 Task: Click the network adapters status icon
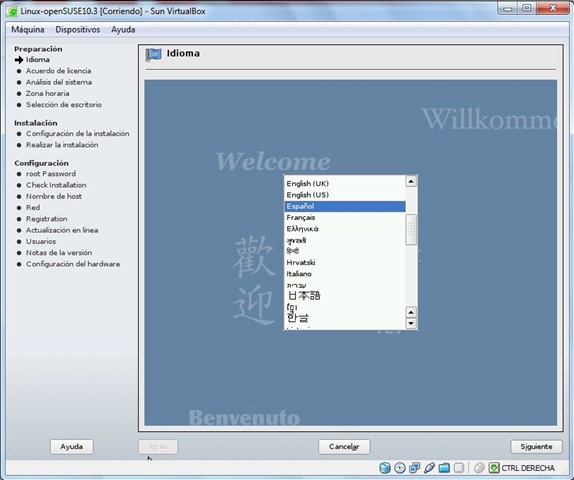coord(414,468)
